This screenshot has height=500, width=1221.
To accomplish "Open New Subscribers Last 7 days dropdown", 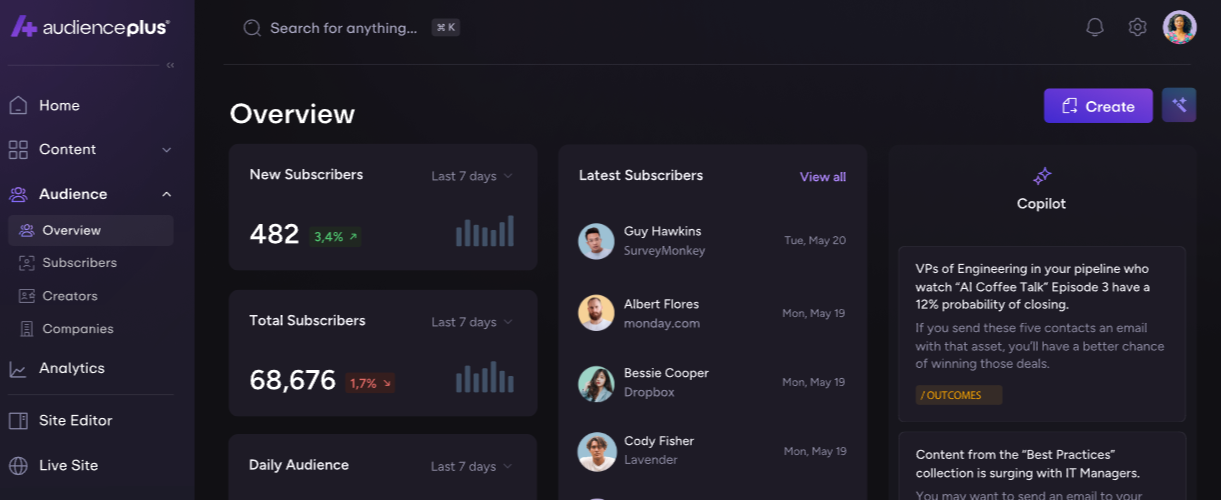I will pos(472,176).
